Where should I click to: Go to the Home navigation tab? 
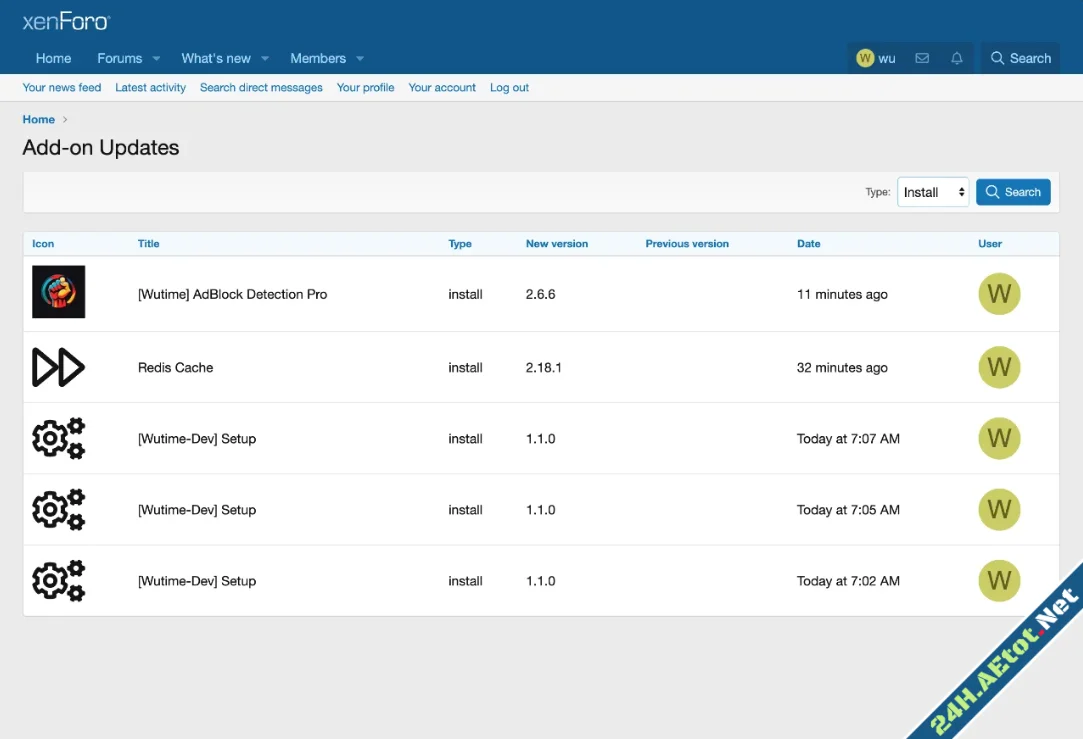53,58
